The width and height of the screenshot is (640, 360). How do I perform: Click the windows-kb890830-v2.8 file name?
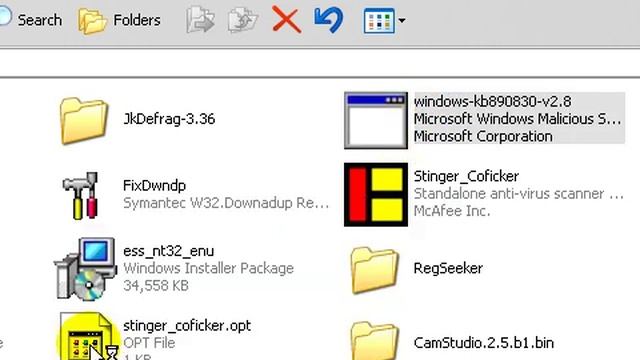pos(492,101)
